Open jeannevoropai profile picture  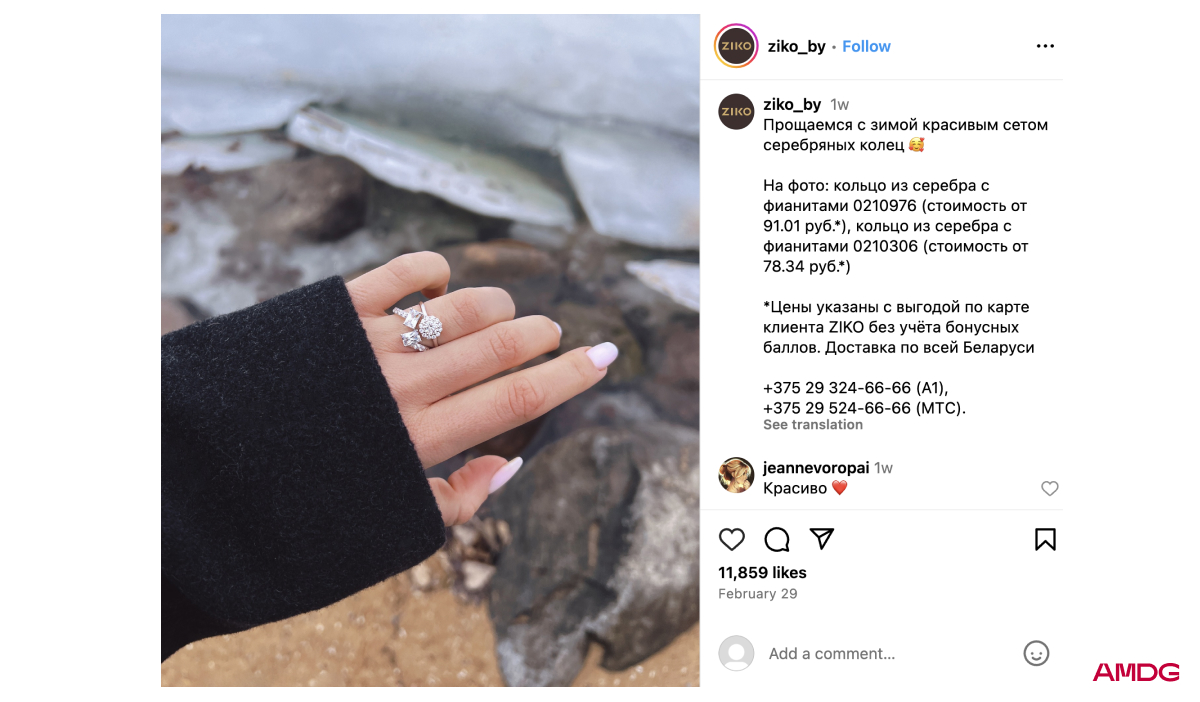pos(736,475)
